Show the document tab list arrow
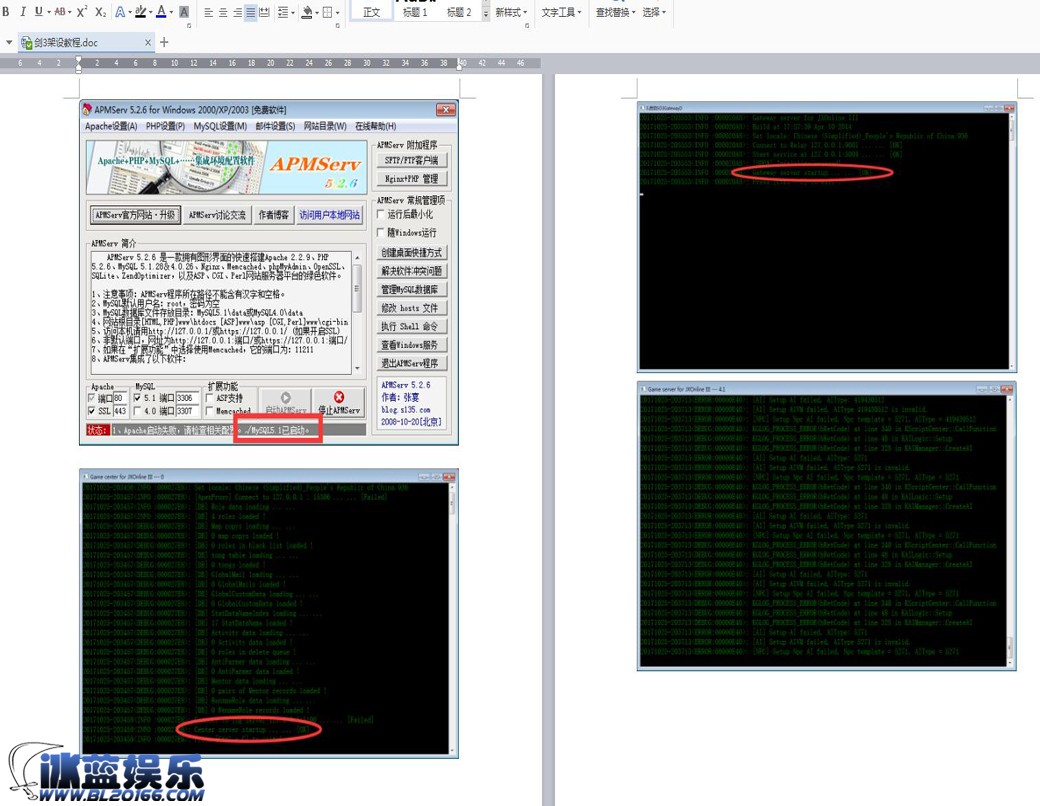Viewport: 1040px width, 806px height. pos(9,42)
